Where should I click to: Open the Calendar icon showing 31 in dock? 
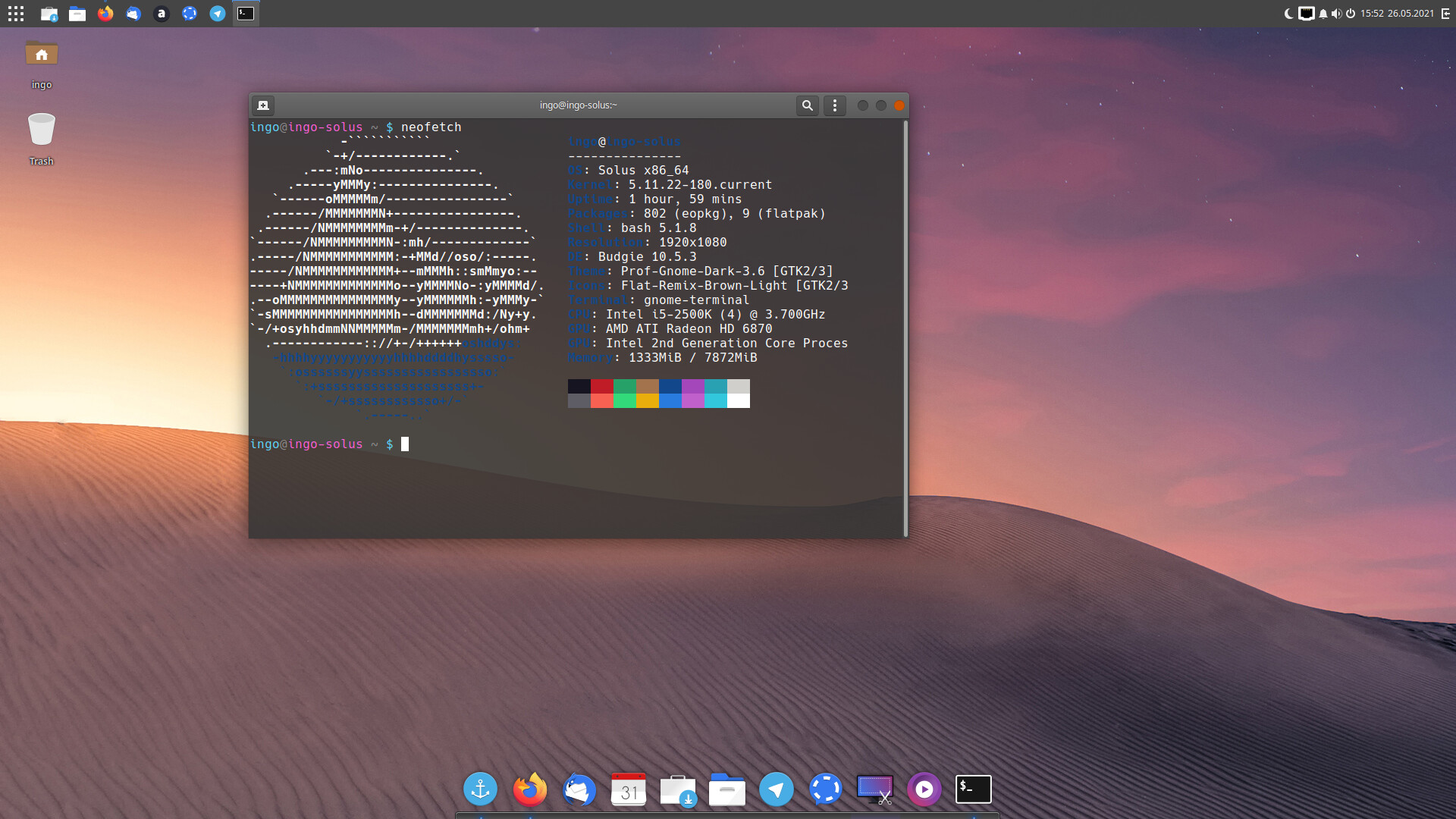tap(629, 789)
